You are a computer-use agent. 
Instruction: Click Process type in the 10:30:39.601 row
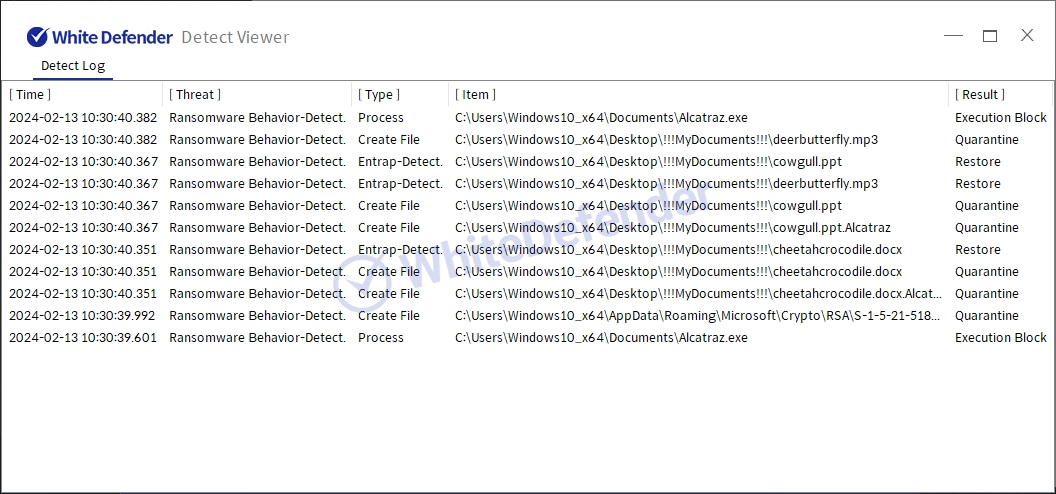pyautogui.click(x=381, y=338)
